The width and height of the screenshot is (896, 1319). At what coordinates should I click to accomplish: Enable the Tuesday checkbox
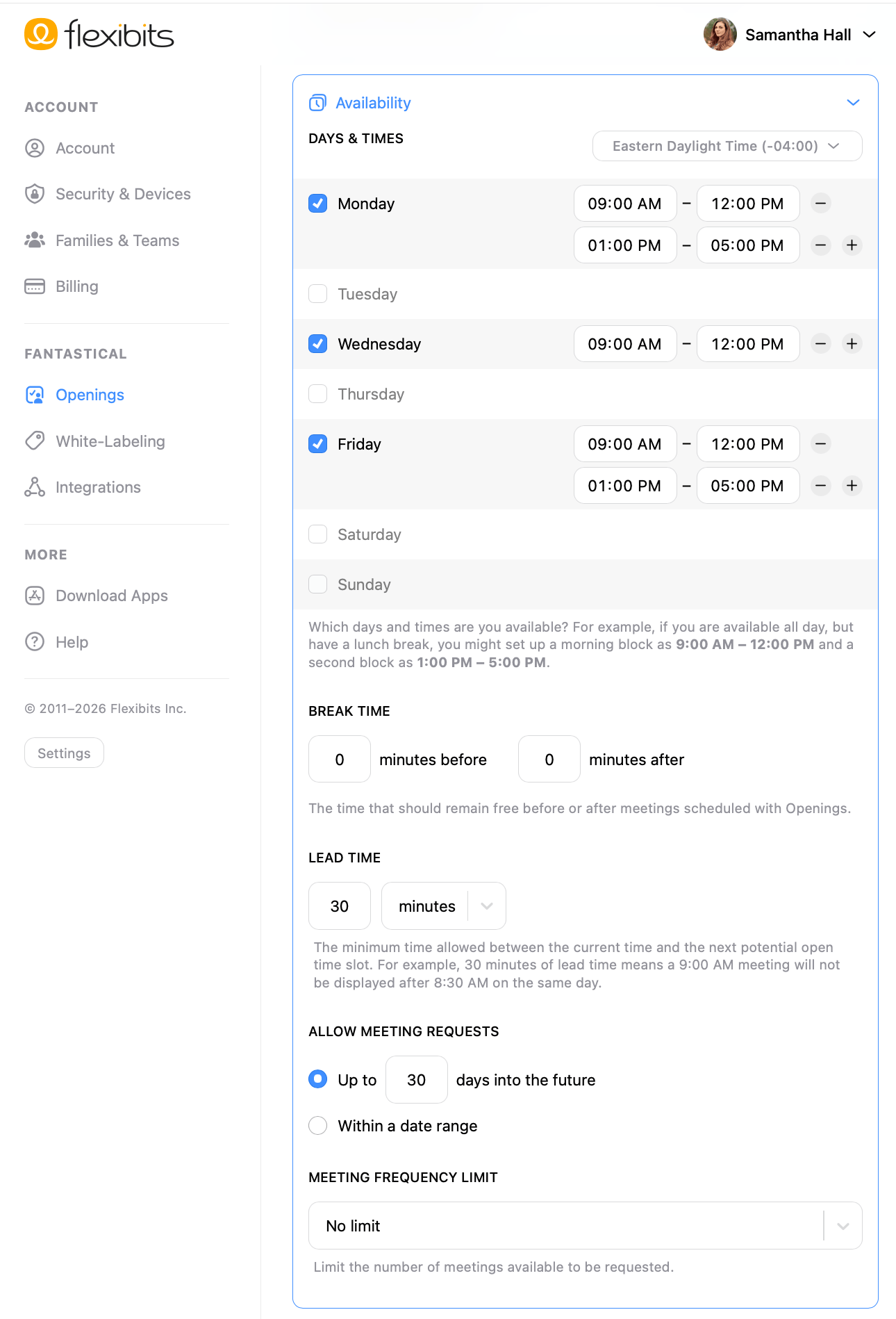pos(318,294)
